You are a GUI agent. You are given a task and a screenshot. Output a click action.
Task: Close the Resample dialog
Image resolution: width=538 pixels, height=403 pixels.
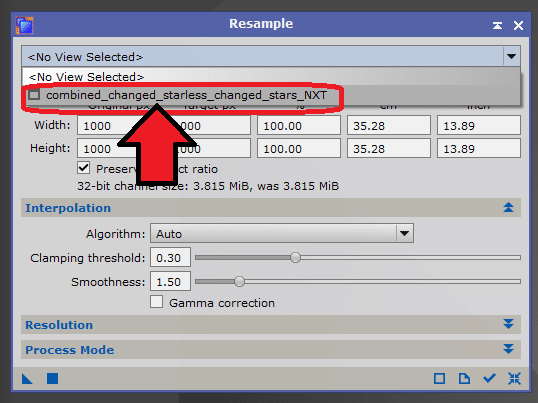[518, 25]
